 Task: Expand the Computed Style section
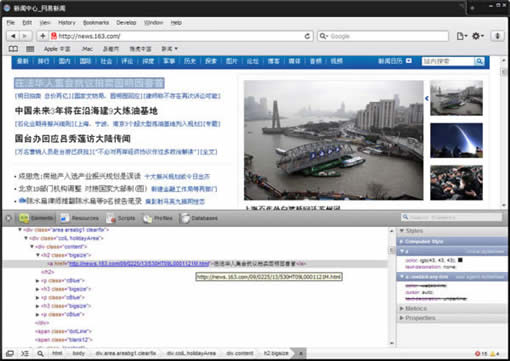(402, 241)
